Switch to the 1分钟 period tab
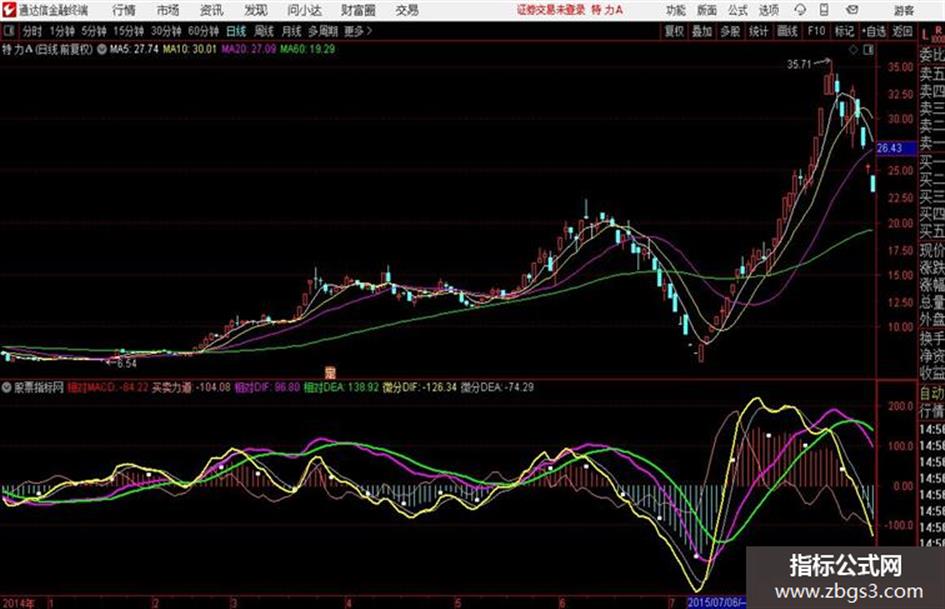945x609 pixels. pos(62,31)
